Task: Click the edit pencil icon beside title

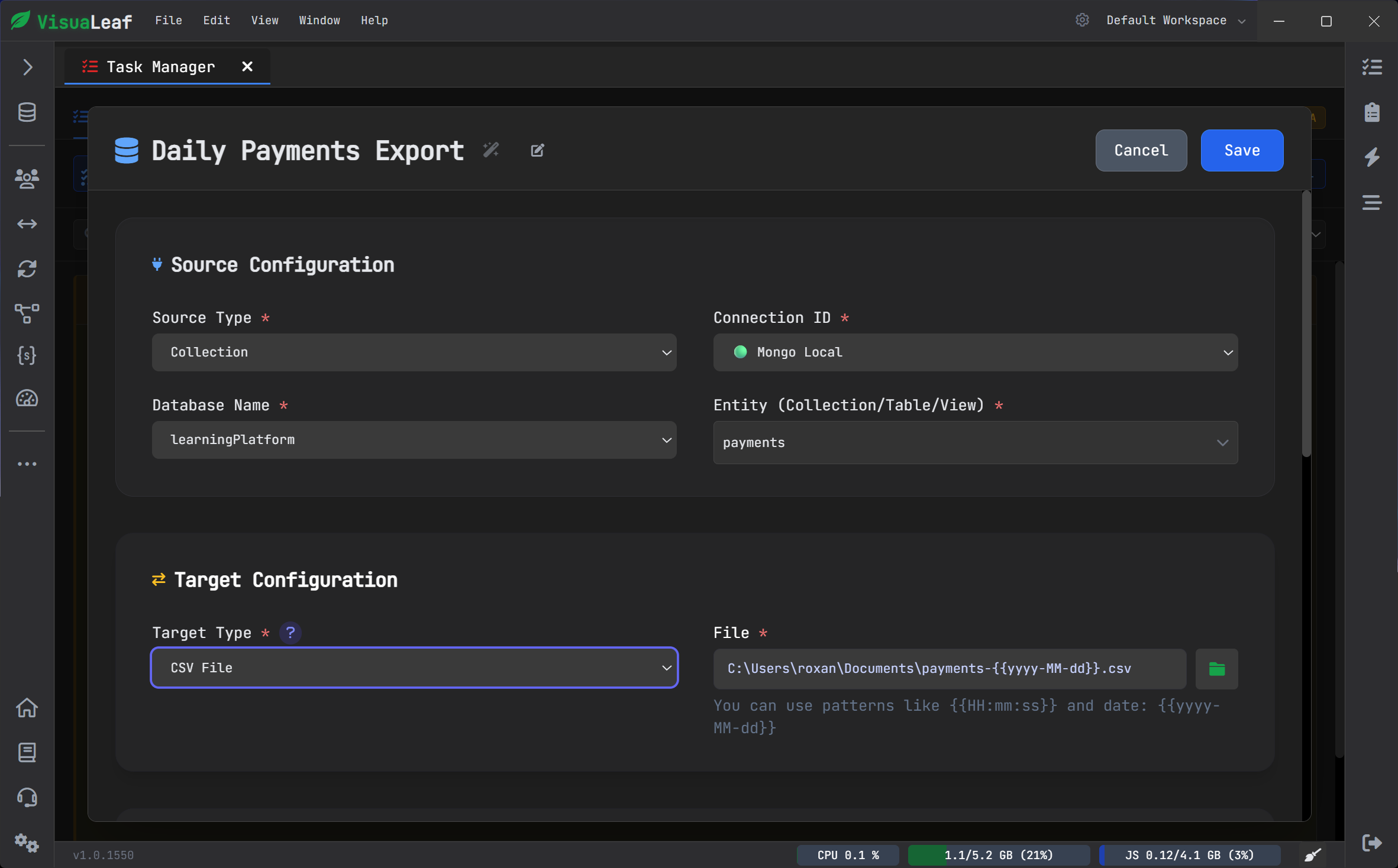Action: pos(537,150)
